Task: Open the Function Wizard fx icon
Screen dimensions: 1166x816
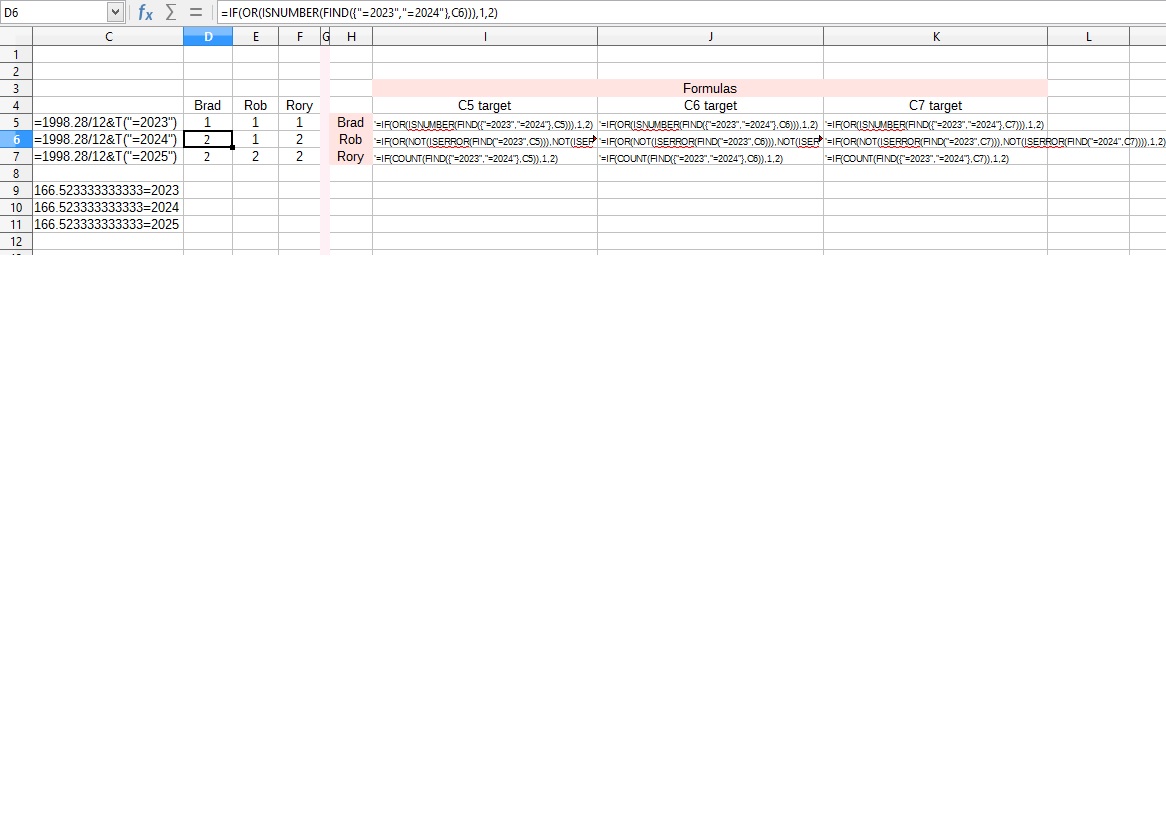Action: pyautogui.click(x=145, y=13)
